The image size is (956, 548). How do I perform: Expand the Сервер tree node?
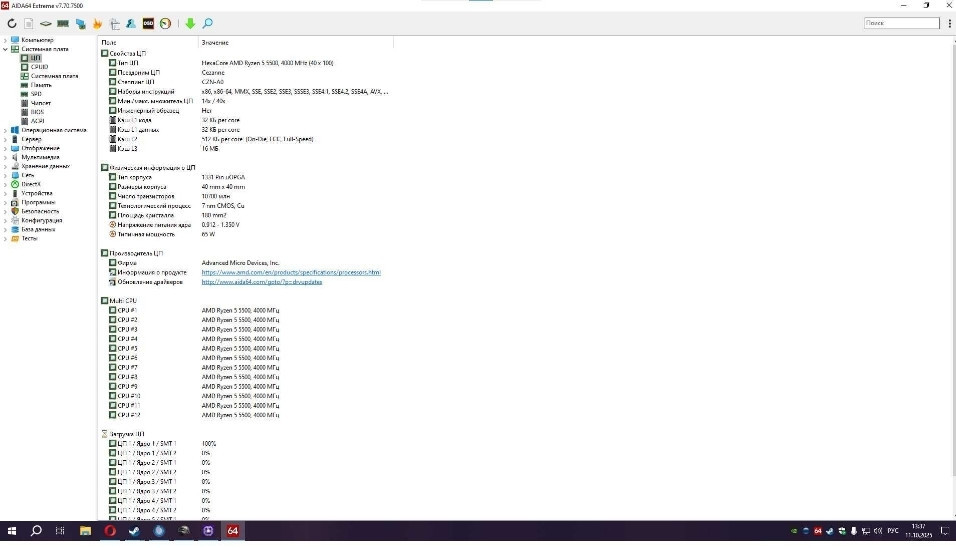tap(5, 140)
